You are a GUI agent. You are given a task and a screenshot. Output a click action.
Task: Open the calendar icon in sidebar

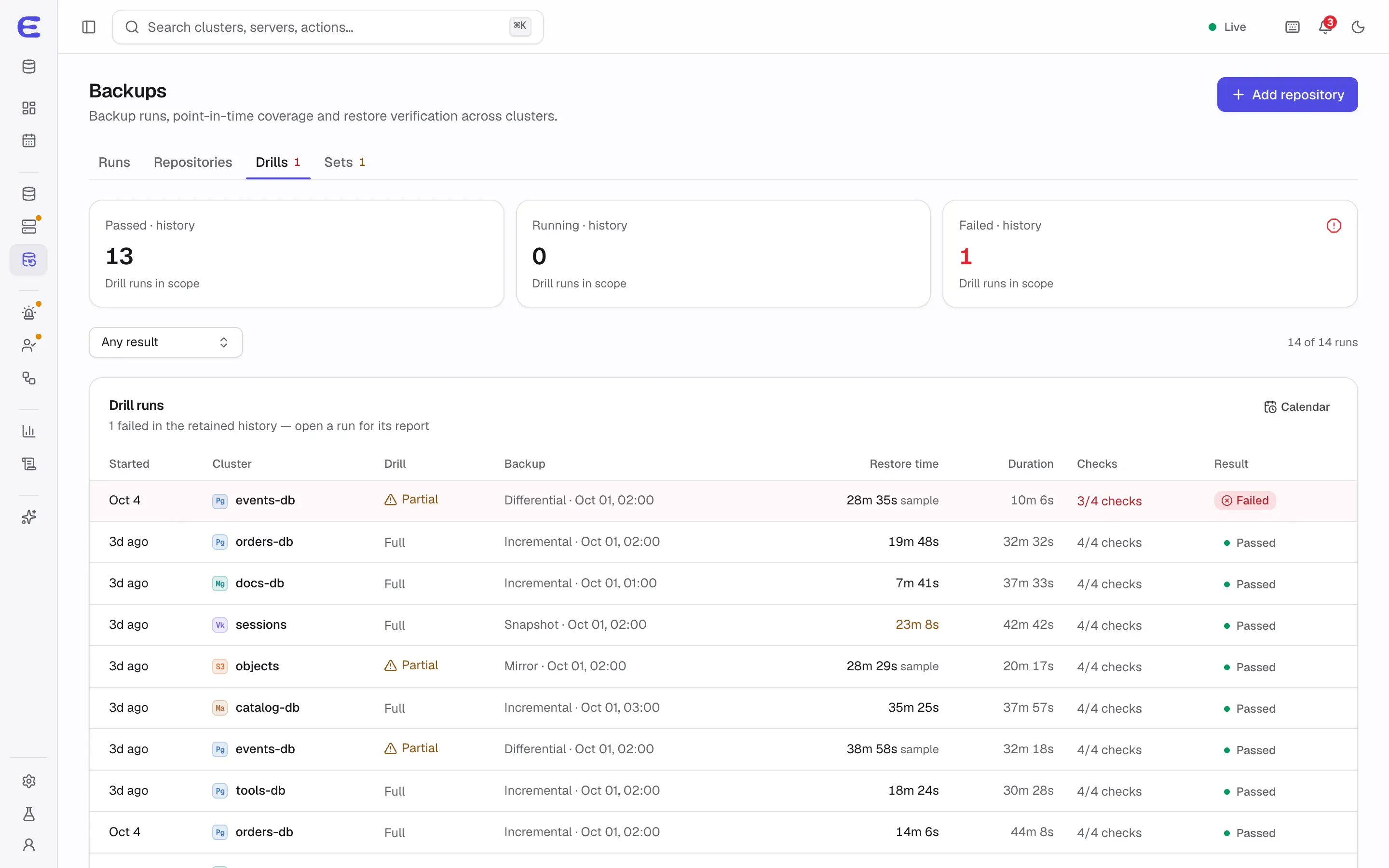click(x=29, y=141)
